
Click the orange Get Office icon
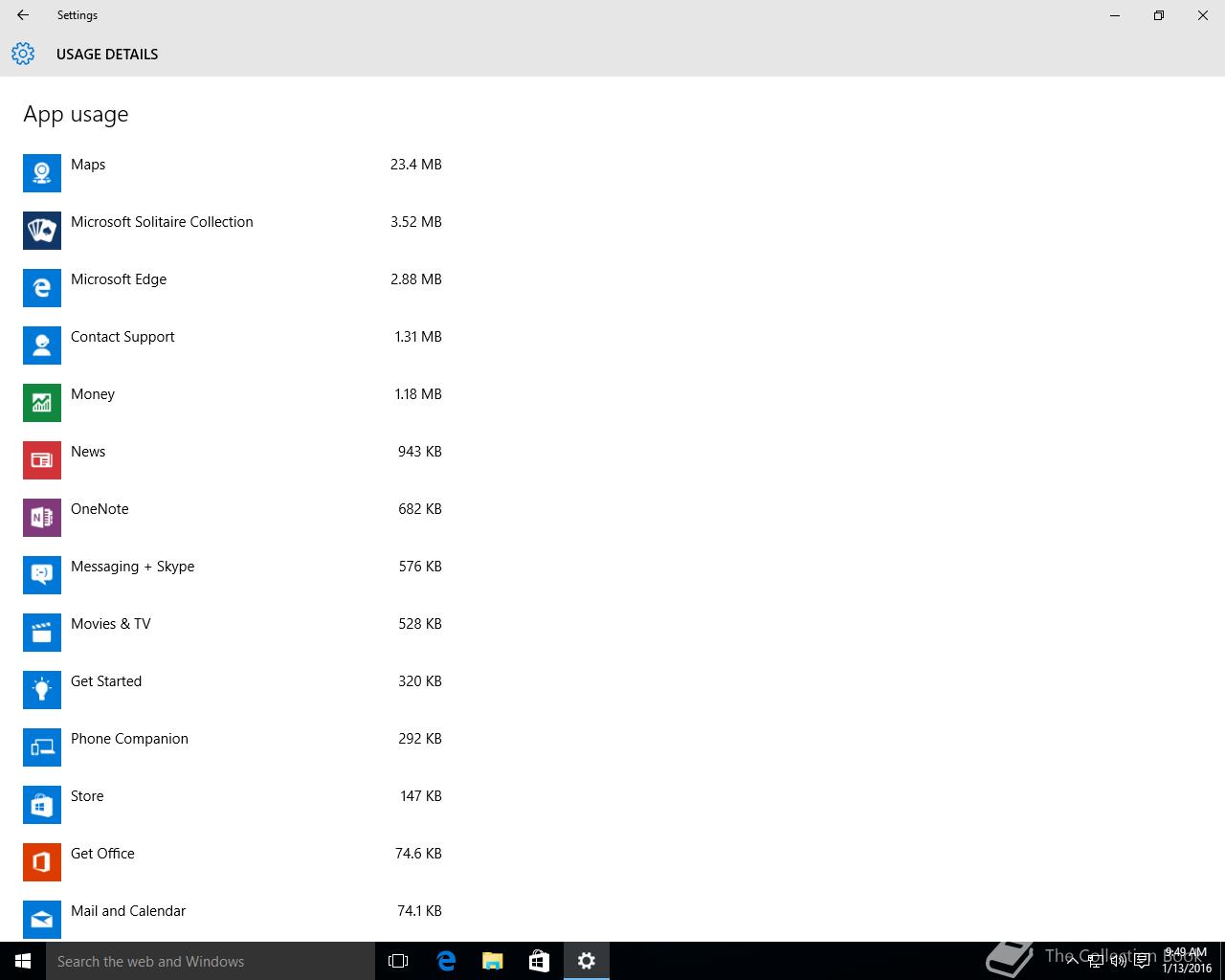(x=42, y=862)
